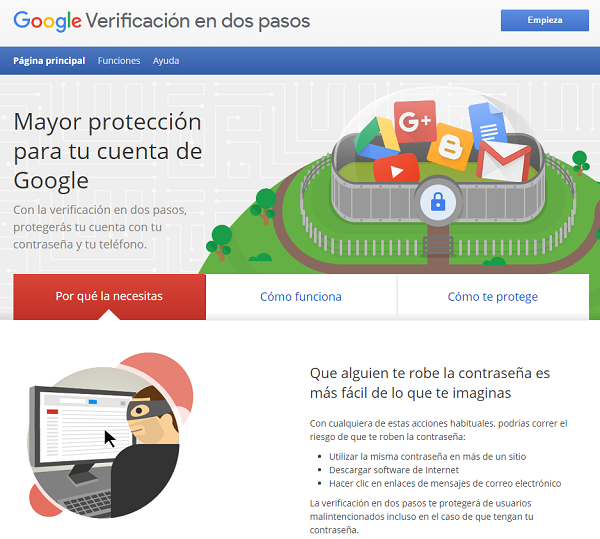Viewport: 600px width, 539px height.
Task: Click the Google+ icon in the illustration
Action: point(415,121)
